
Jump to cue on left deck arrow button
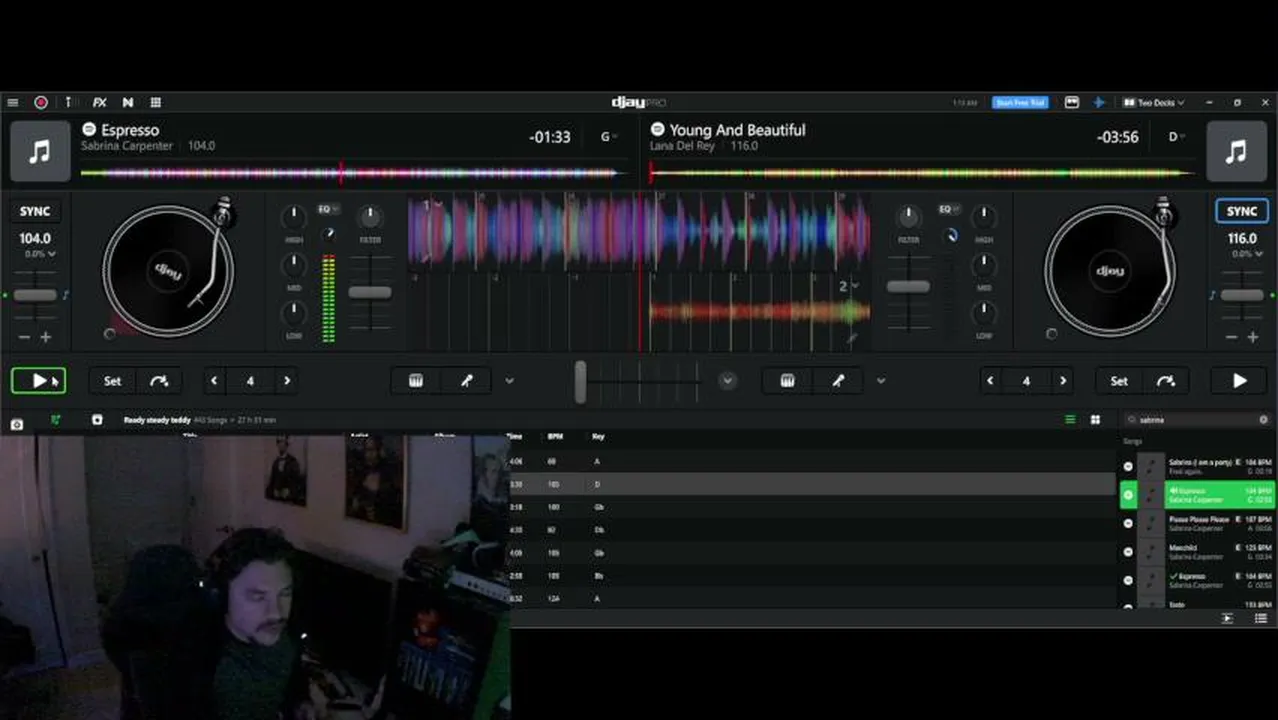pos(159,380)
